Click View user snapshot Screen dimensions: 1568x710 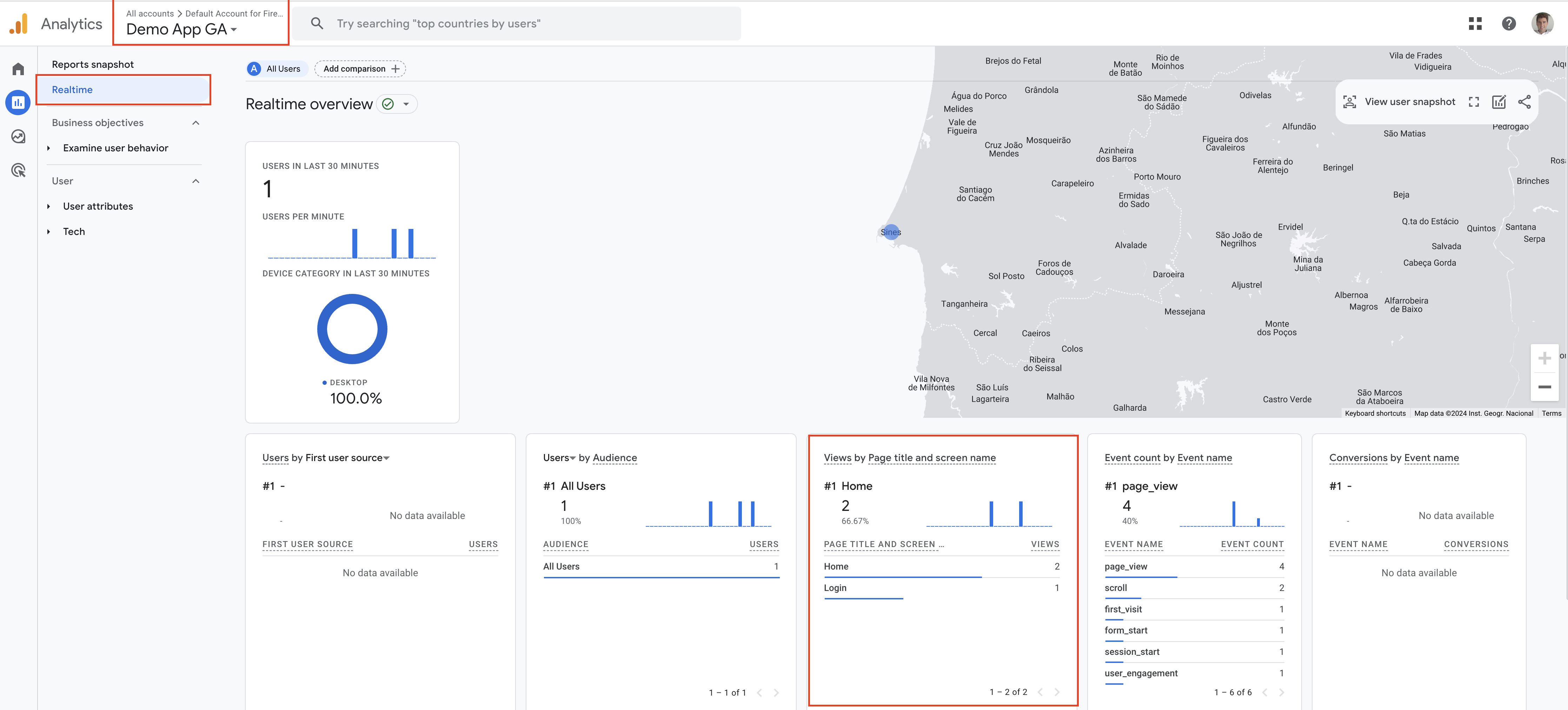point(1399,102)
